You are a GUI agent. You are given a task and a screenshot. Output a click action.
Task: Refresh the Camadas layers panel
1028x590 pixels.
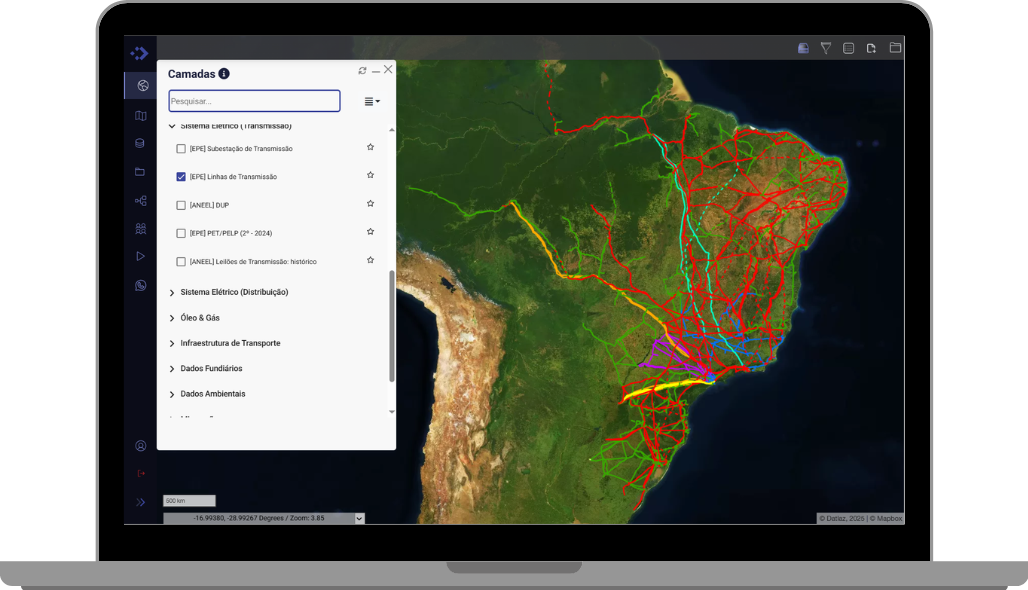[x=363, y=70]
